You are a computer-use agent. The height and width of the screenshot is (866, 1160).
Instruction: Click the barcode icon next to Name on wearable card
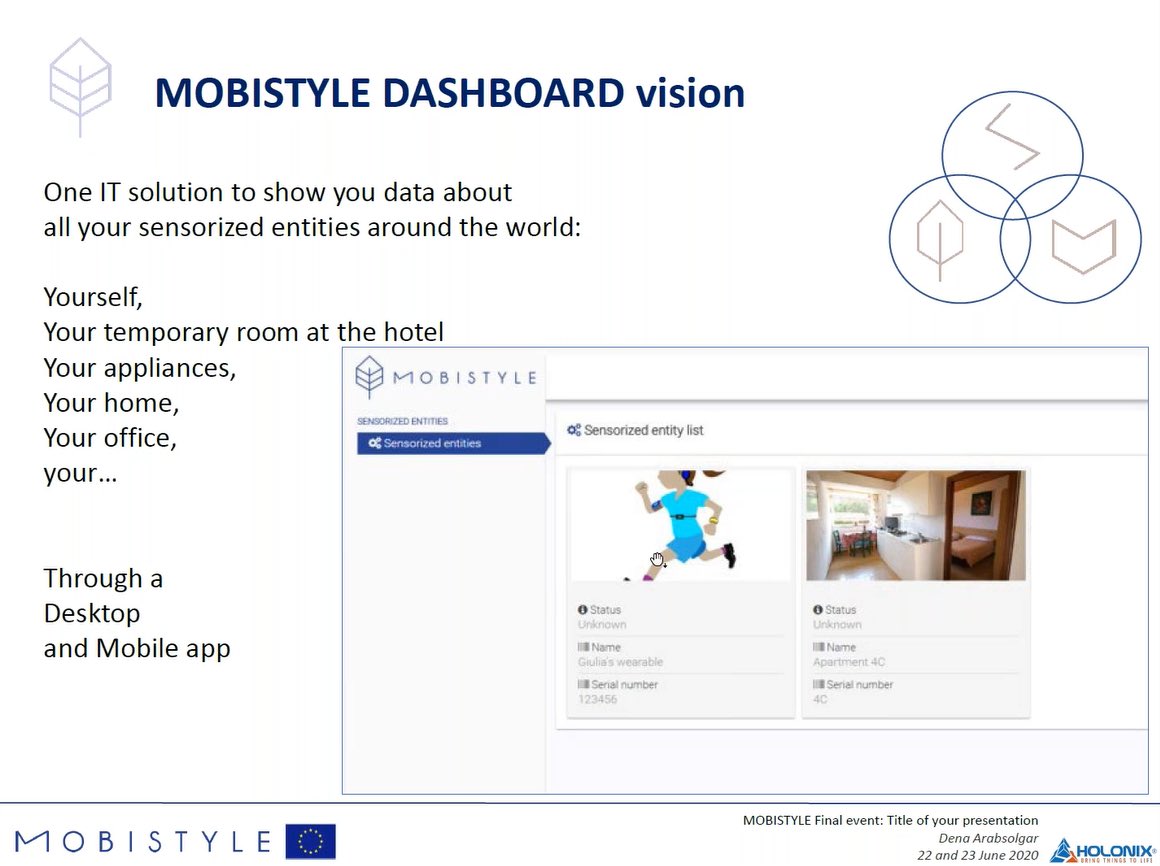pyautogui.click(x=583, y=647)
